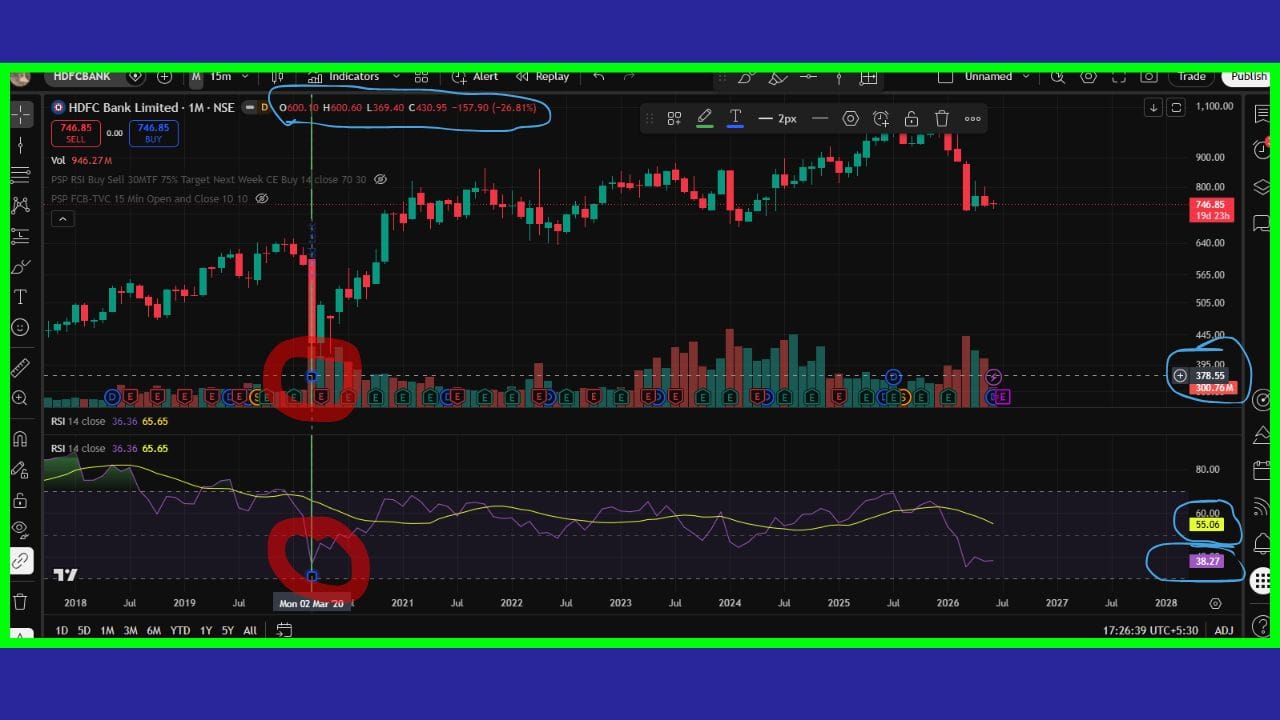Open the emoji icons tool
Image resolution: width=1280 pixels, height=720 pixels.
click(x=20, y=327)
